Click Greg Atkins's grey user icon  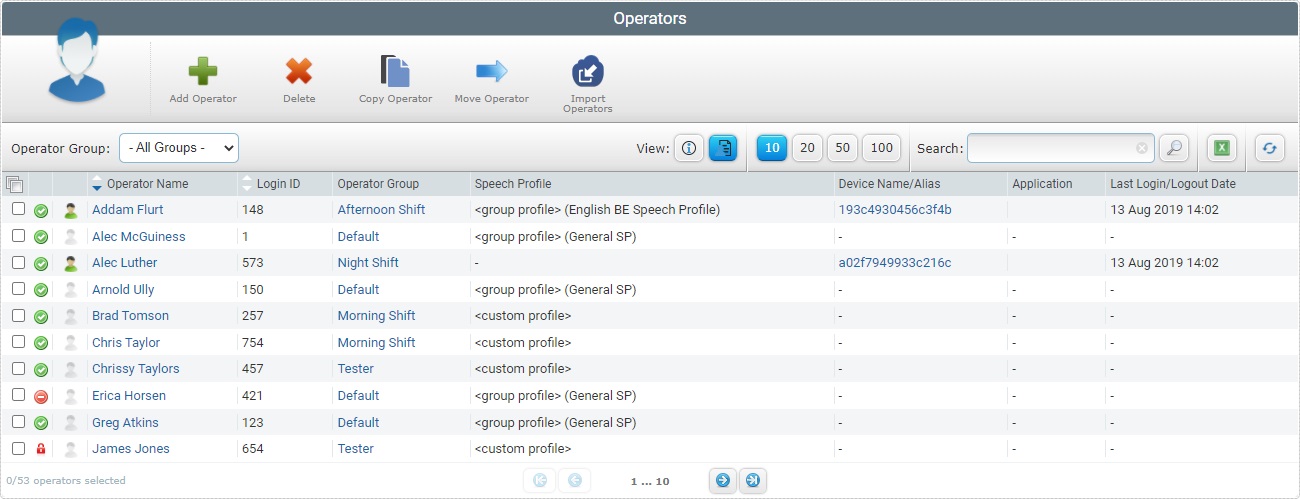click(x=70, y=423)
